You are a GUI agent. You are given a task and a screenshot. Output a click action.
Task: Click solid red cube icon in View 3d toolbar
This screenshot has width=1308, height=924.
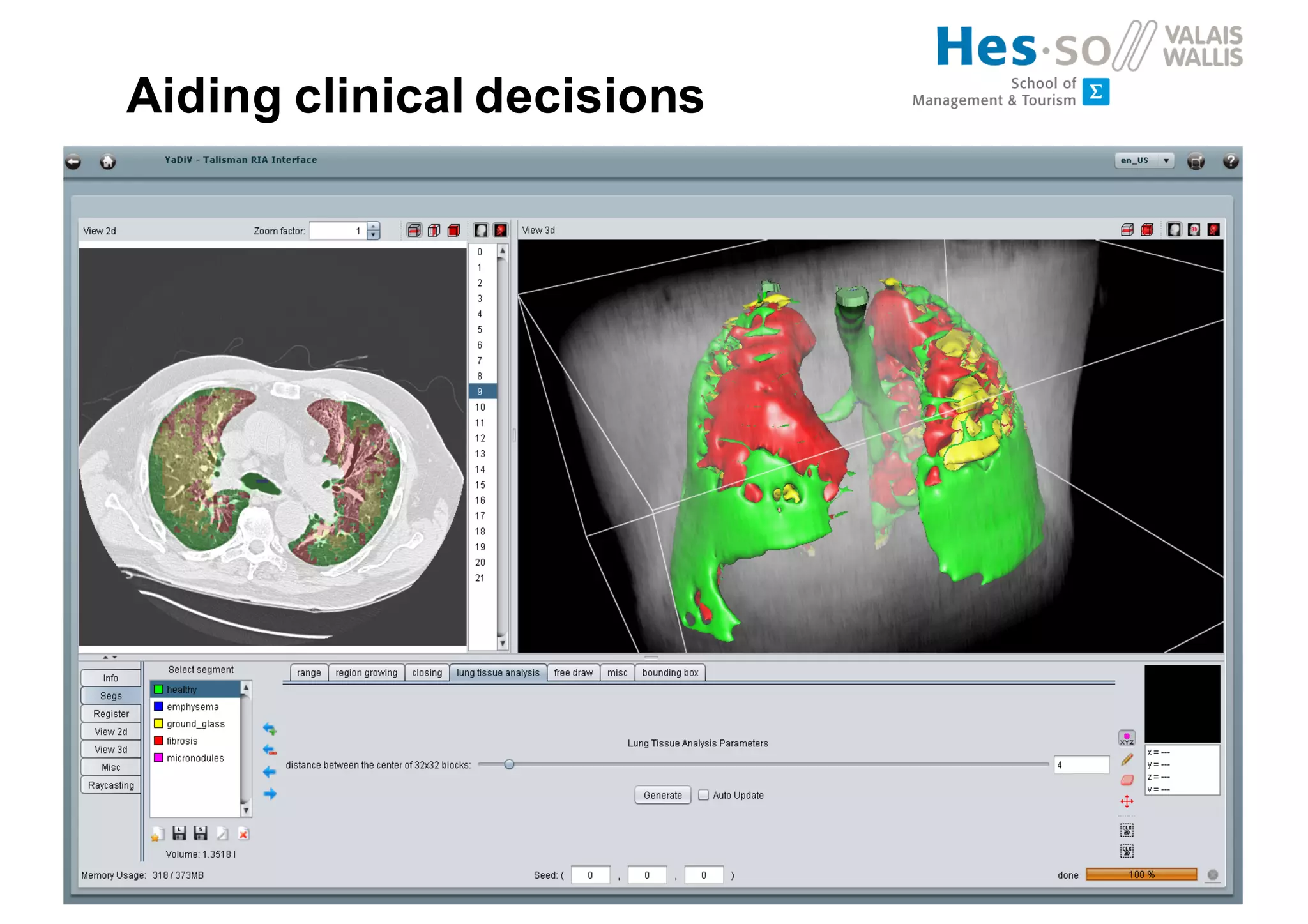tap(1147, 229)
